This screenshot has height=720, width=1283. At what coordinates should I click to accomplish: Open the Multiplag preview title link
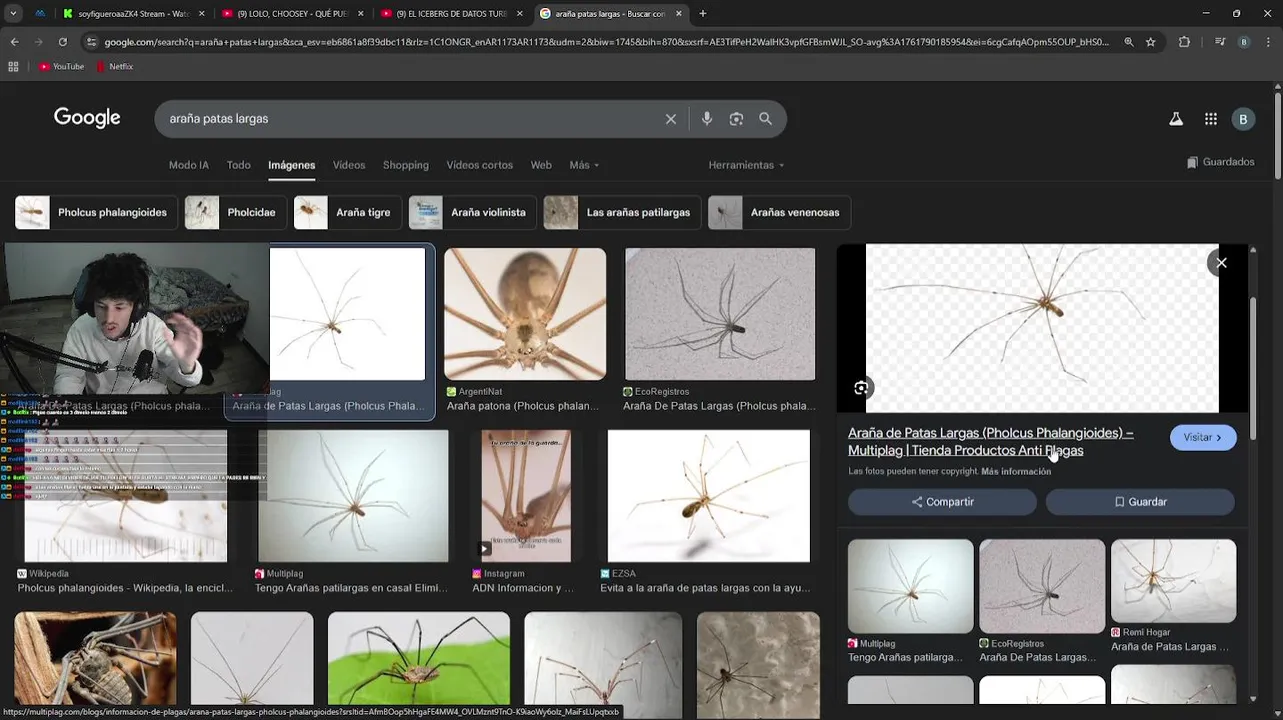coord(991,442)
